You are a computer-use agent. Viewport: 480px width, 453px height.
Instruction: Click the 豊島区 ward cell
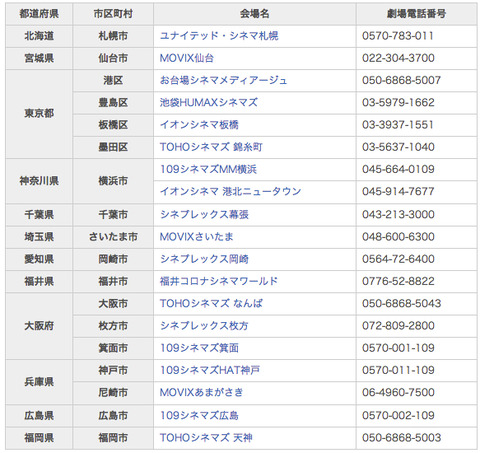[113, 103]
